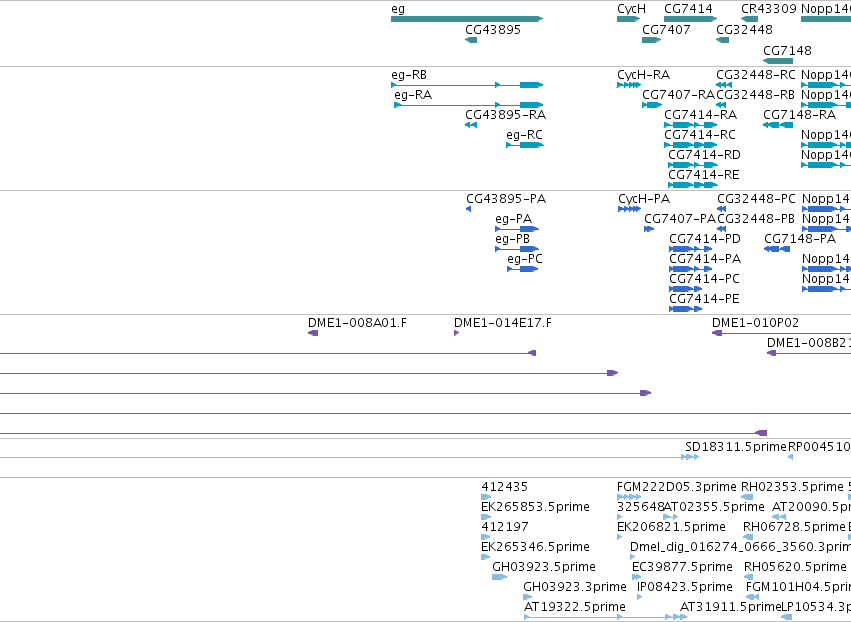Viewport: 851px width, 622px height.
Task: Click the DME1-010P02 clone label
Action: pyautogui.click(x=755, y=323)
